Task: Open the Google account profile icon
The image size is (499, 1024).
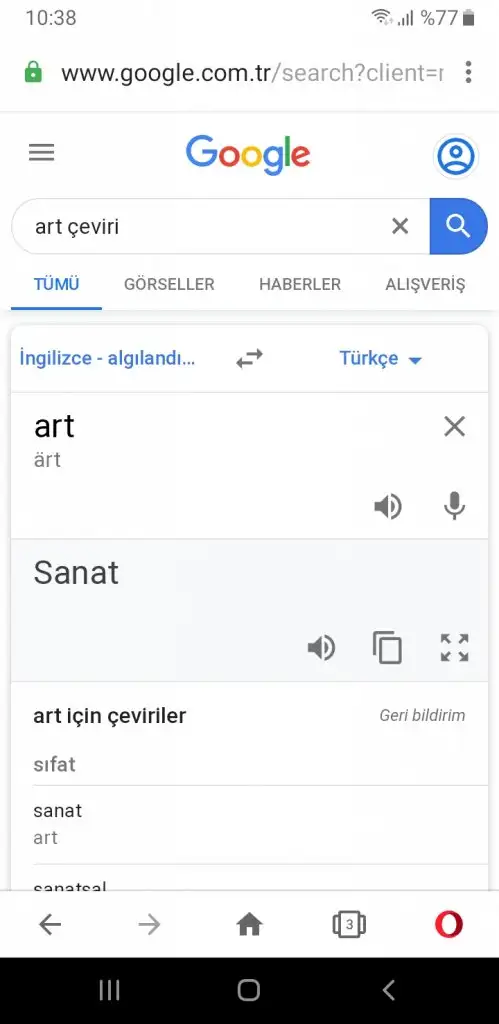Action: pyautogui.click(x=455, y=156)
